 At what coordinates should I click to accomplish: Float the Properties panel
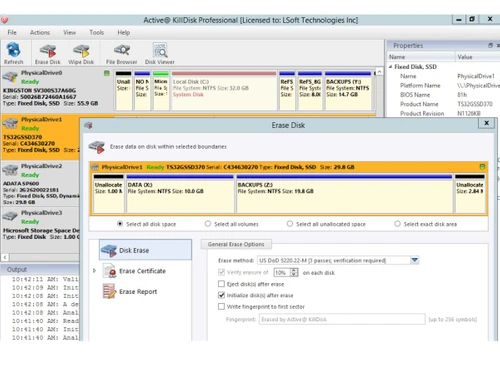(490, 45)
